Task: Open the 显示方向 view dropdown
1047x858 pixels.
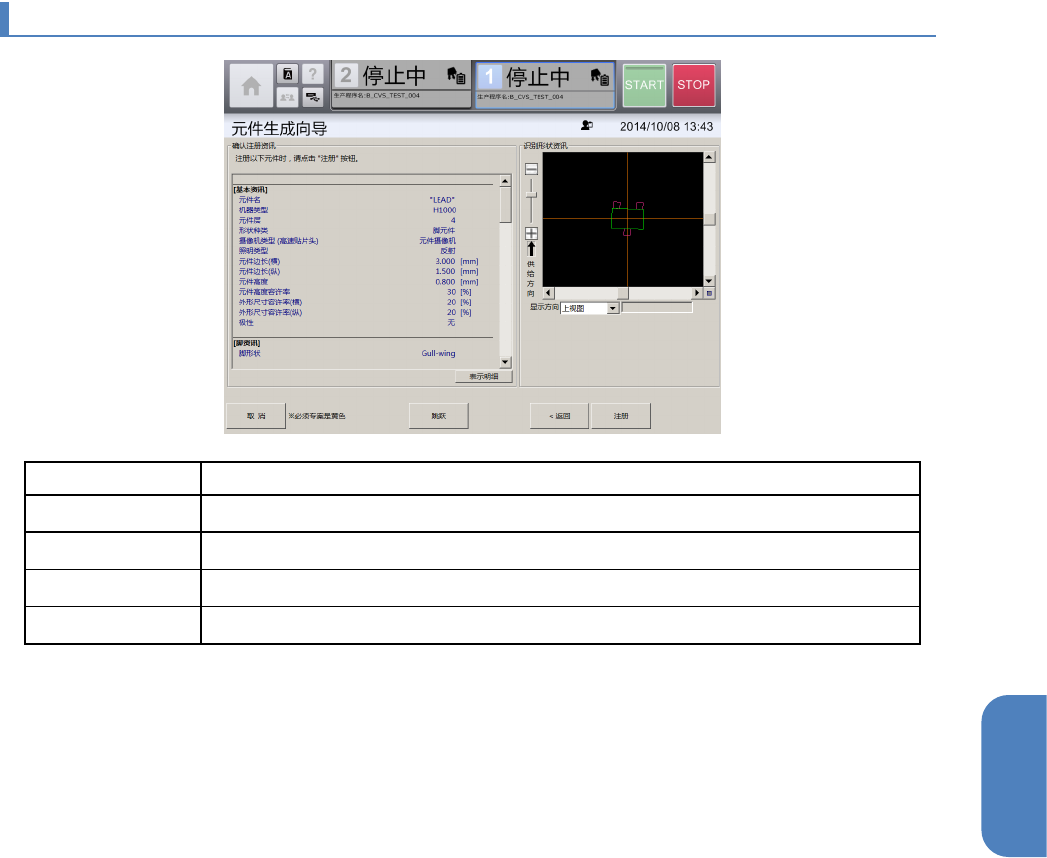Action: coord(613,308)
